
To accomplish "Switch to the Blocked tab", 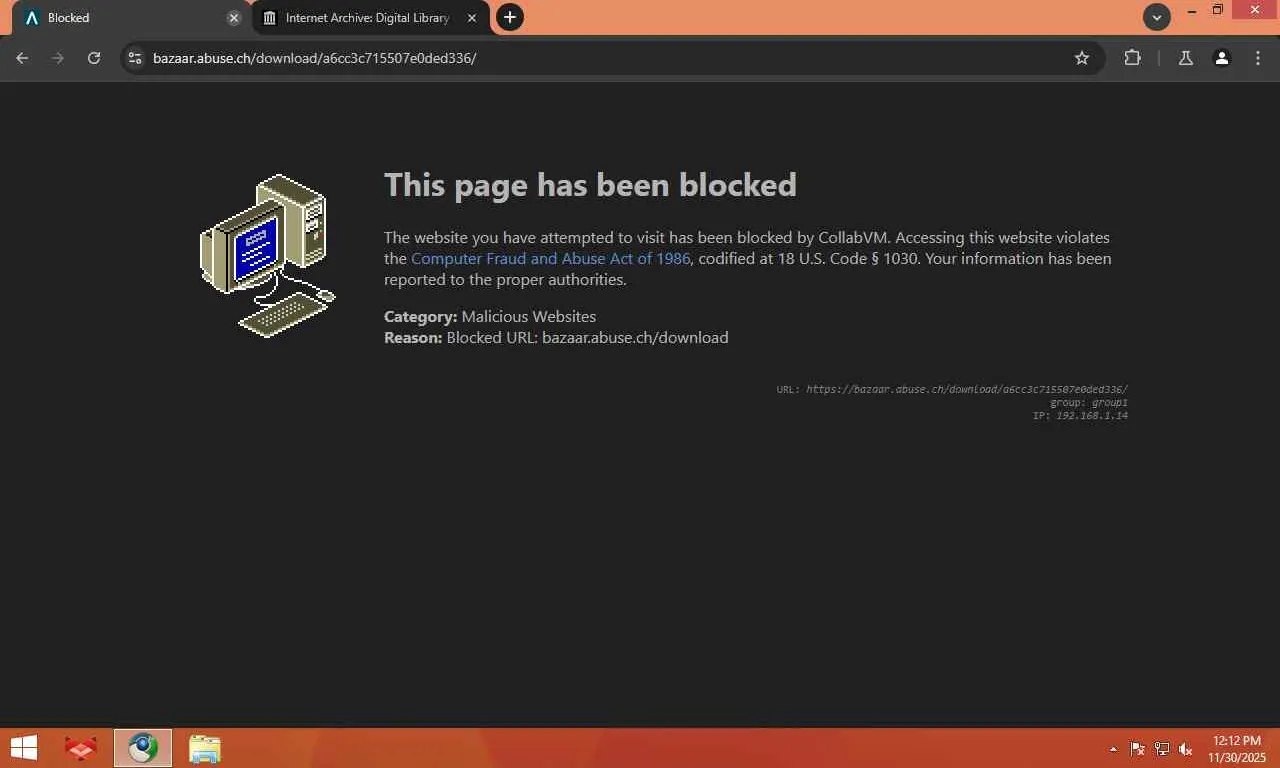I will pos(130,18).
